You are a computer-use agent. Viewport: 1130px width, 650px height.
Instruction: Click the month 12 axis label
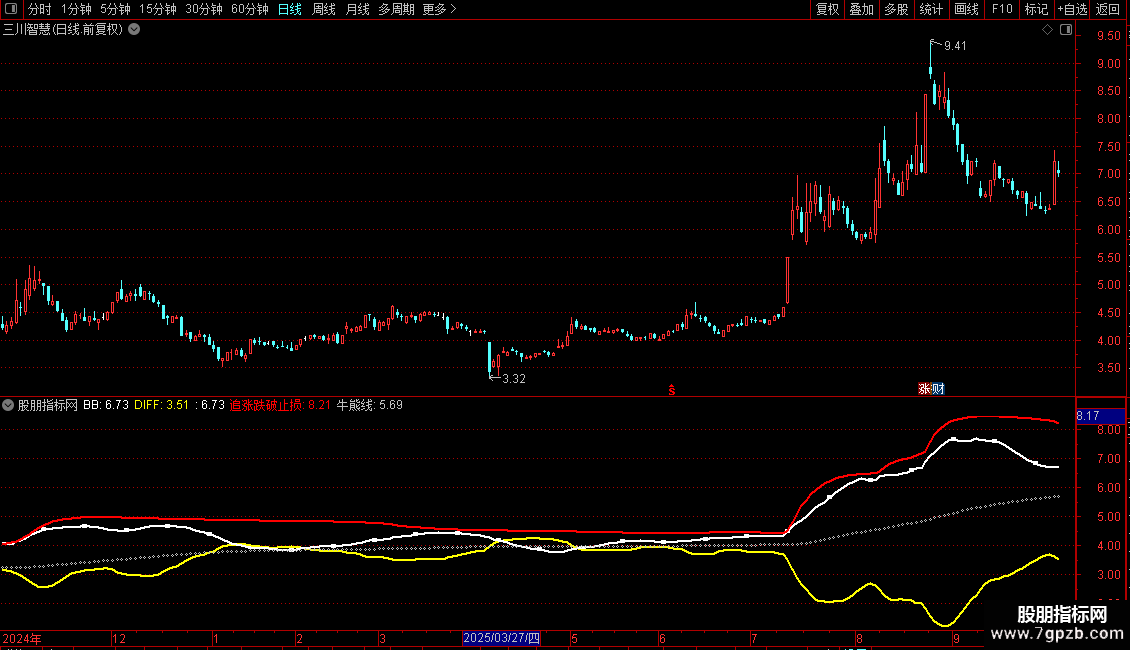point(119,638)
